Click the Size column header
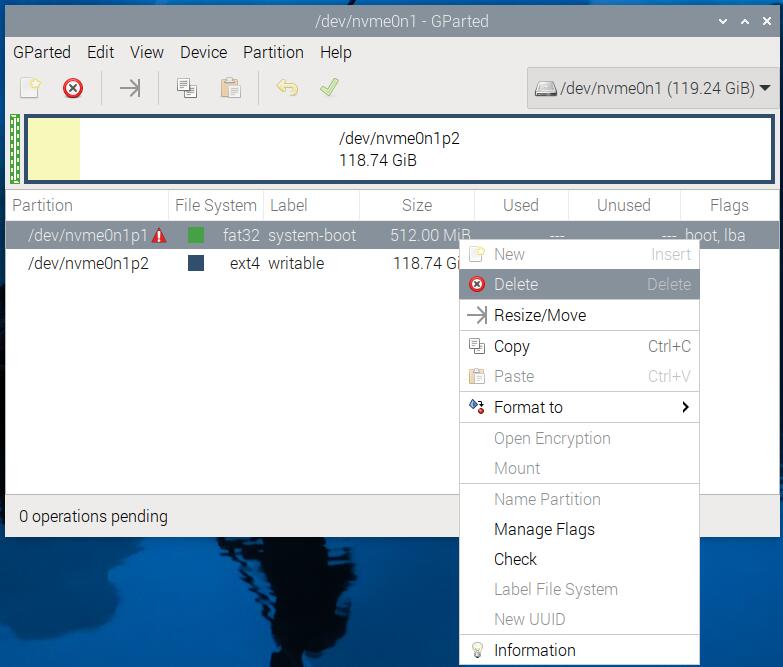 pyautogui.click(x=417, y=205)
